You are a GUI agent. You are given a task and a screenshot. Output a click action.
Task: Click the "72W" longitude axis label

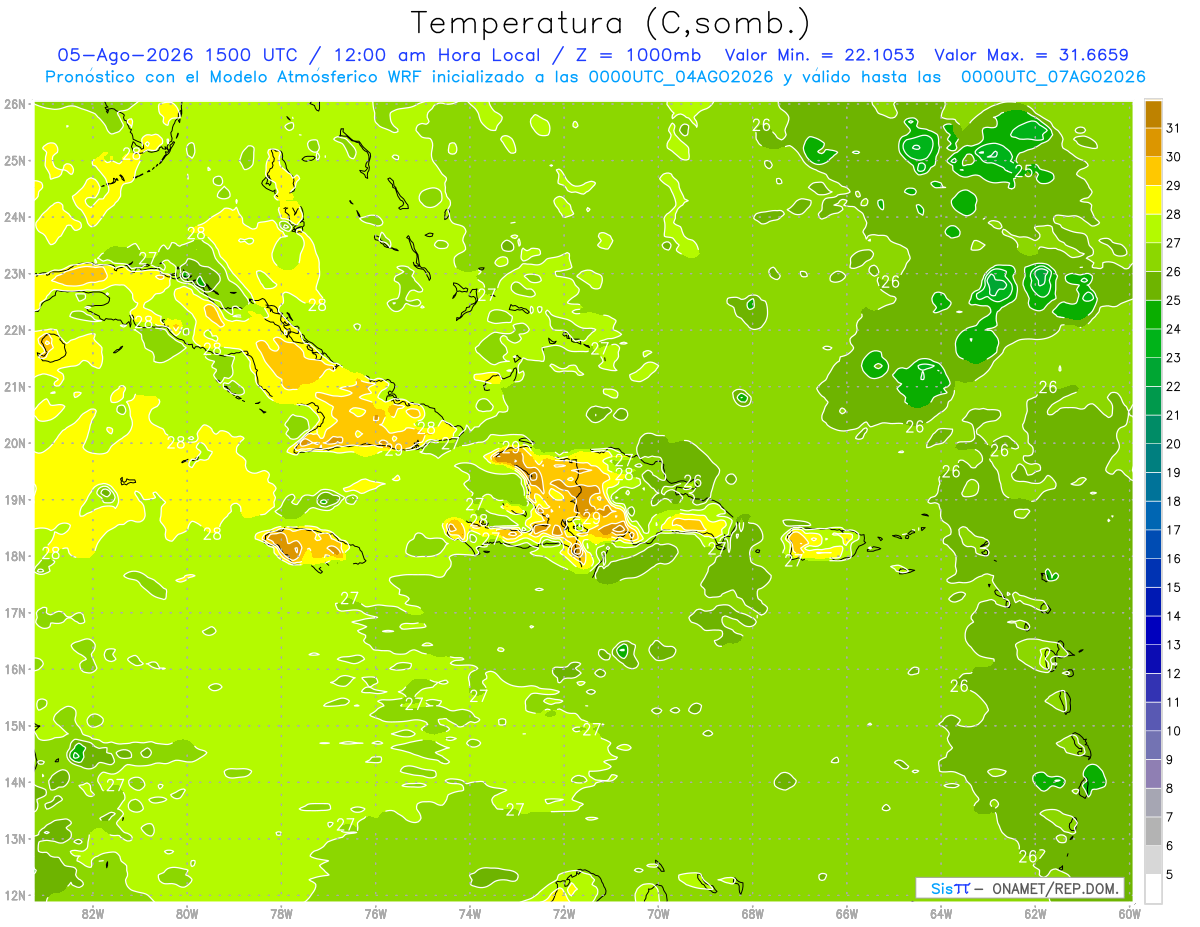564,913
